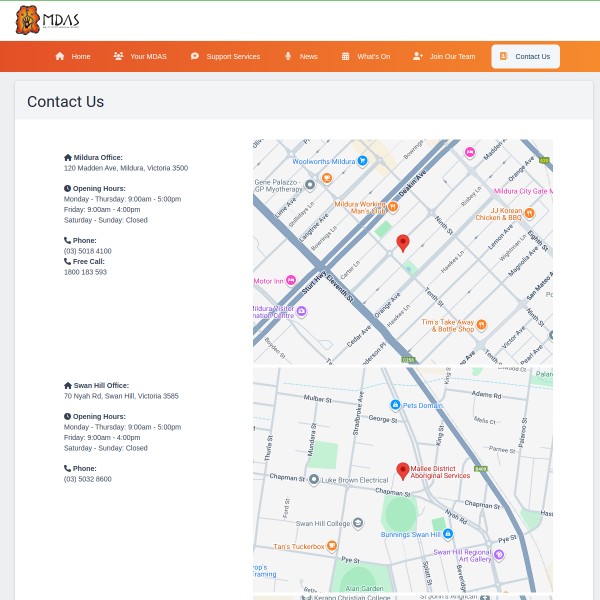This screenshot has width=600, height=600.
Task: Click the Mallee District Aboriginal Services map pin
Action: point(403,470)
